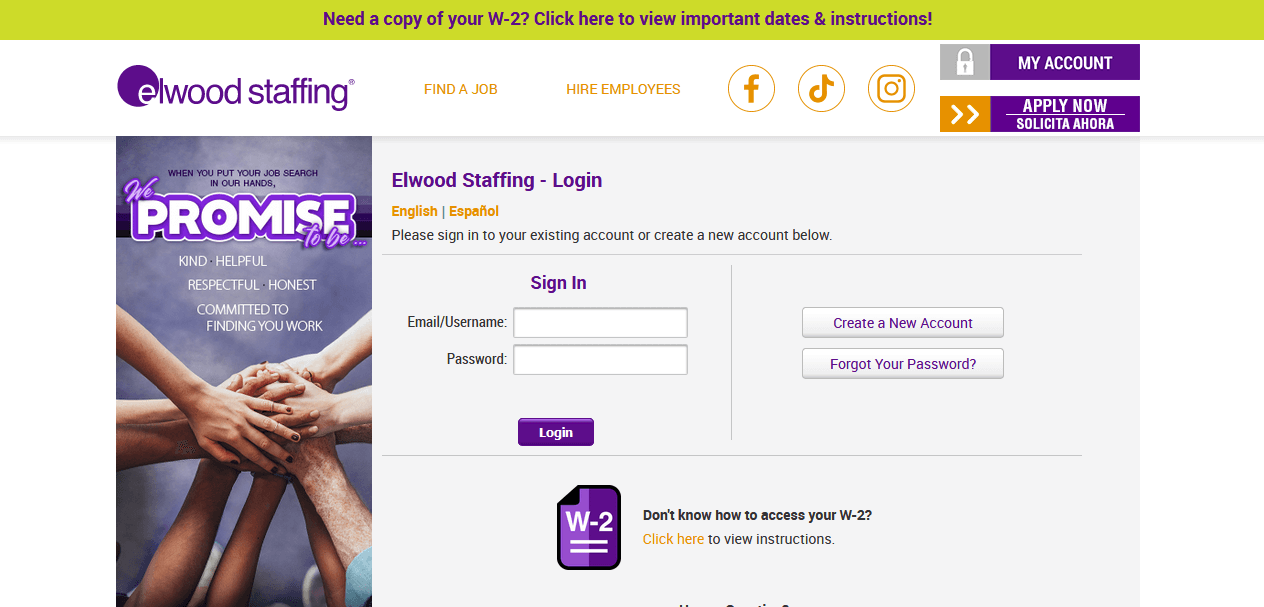Screen dimensions: 1264x607
Task: Click Create a New Account
Action: tap(903, 323)
